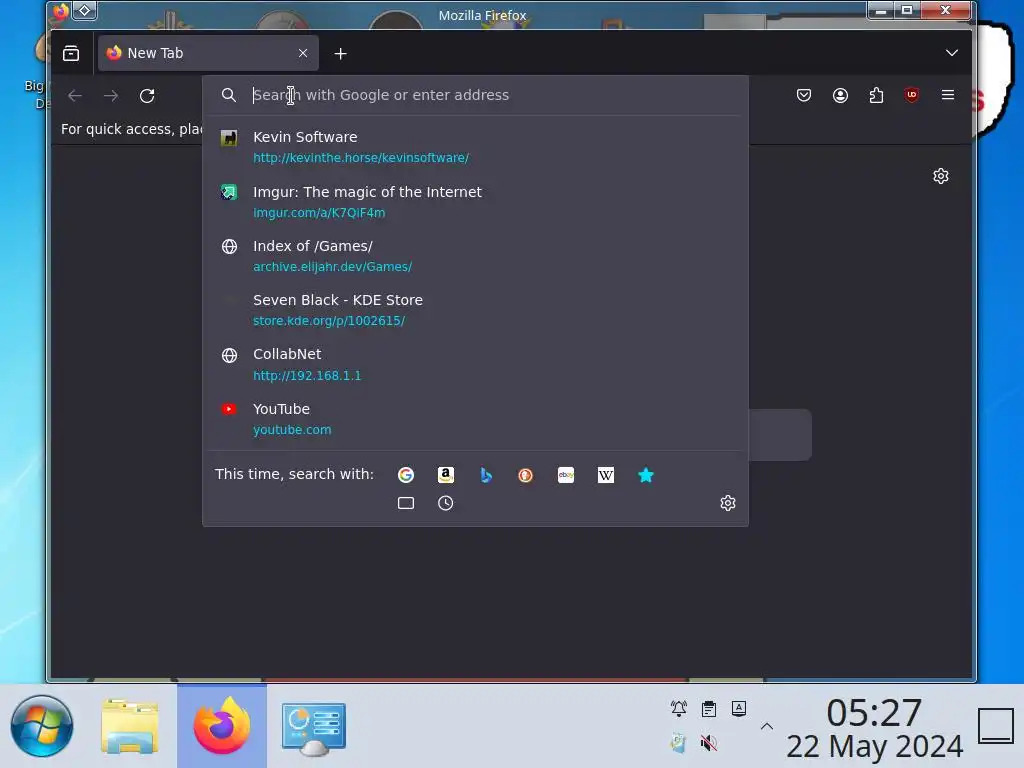1024x768 pixels.
Task: Open System Settings taskbar icon
Action: (x=313, y=728)
